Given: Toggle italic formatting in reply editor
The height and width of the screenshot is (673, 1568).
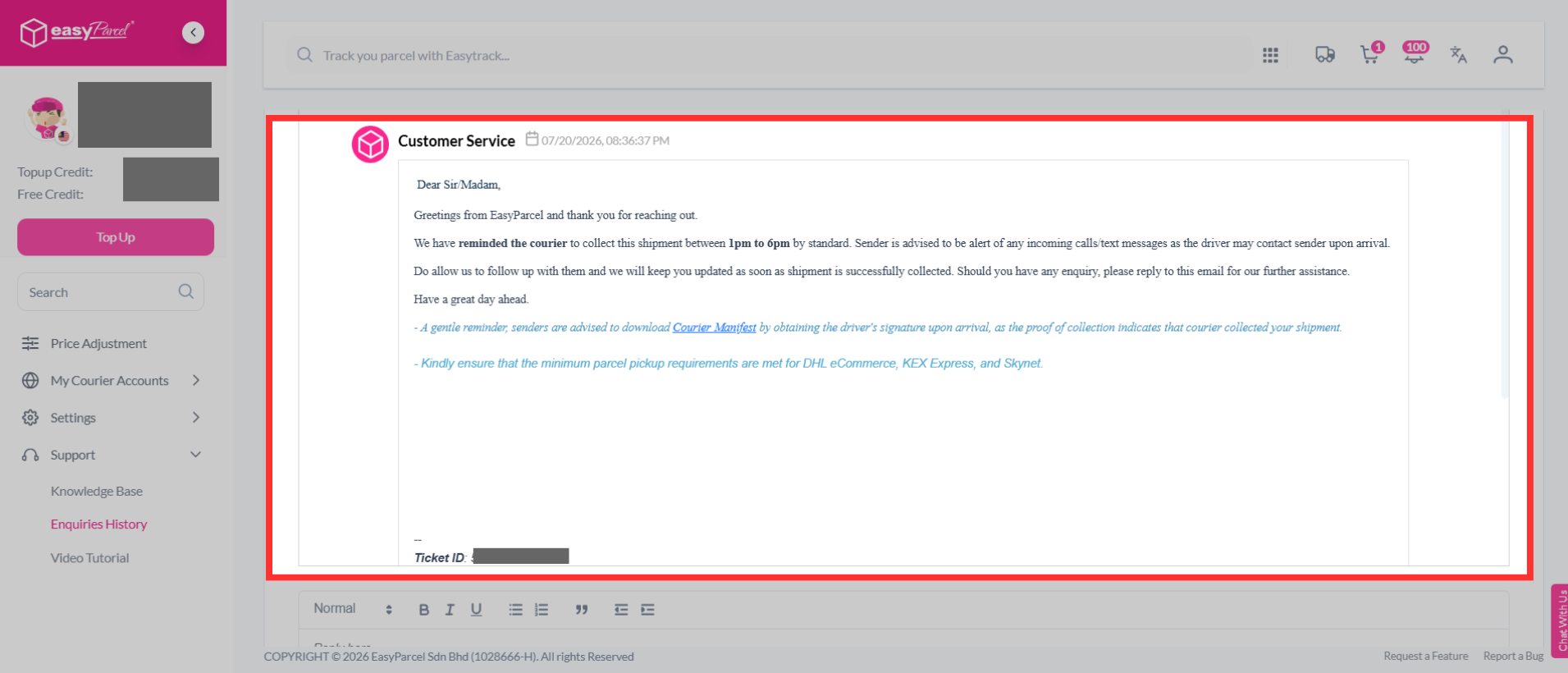Looking at the screenshot, I should 450,610.
